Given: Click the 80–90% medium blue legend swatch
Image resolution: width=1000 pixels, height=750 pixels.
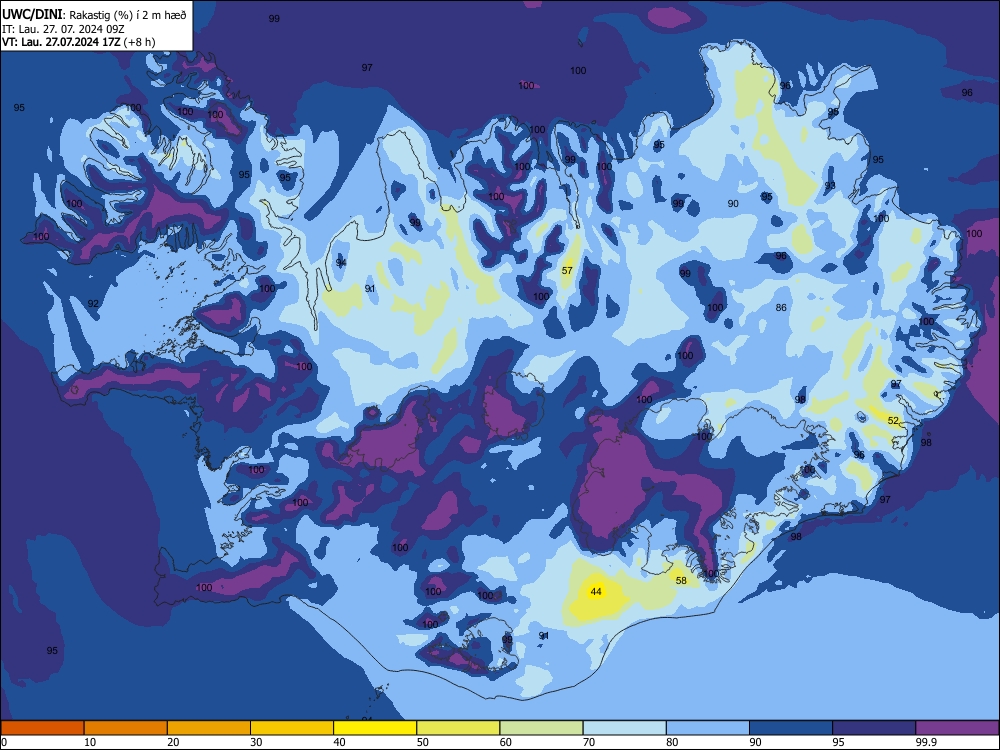Looking at the screenshot, I should 708,728.
